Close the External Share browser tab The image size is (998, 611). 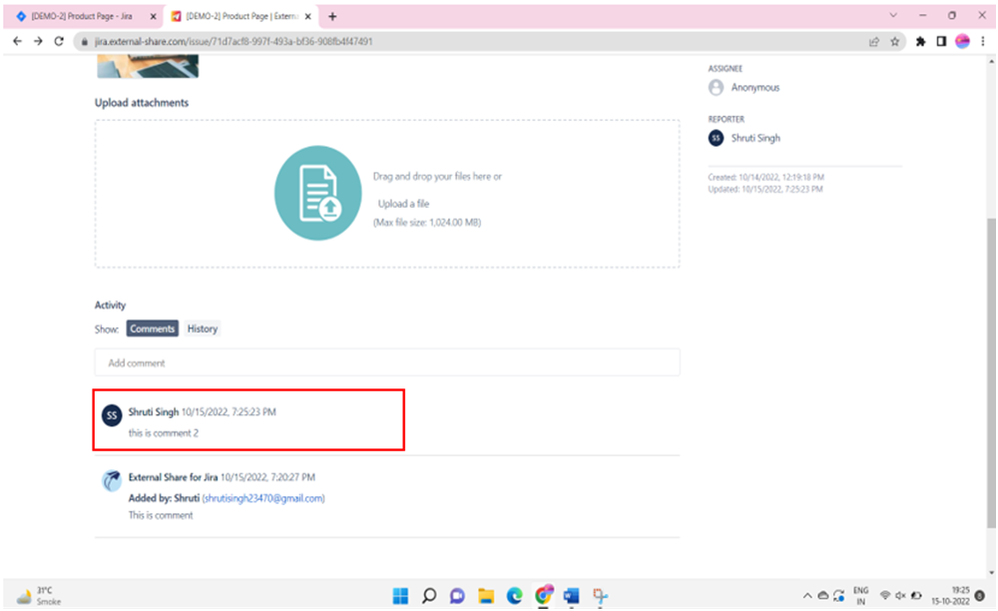coord(308,17)
